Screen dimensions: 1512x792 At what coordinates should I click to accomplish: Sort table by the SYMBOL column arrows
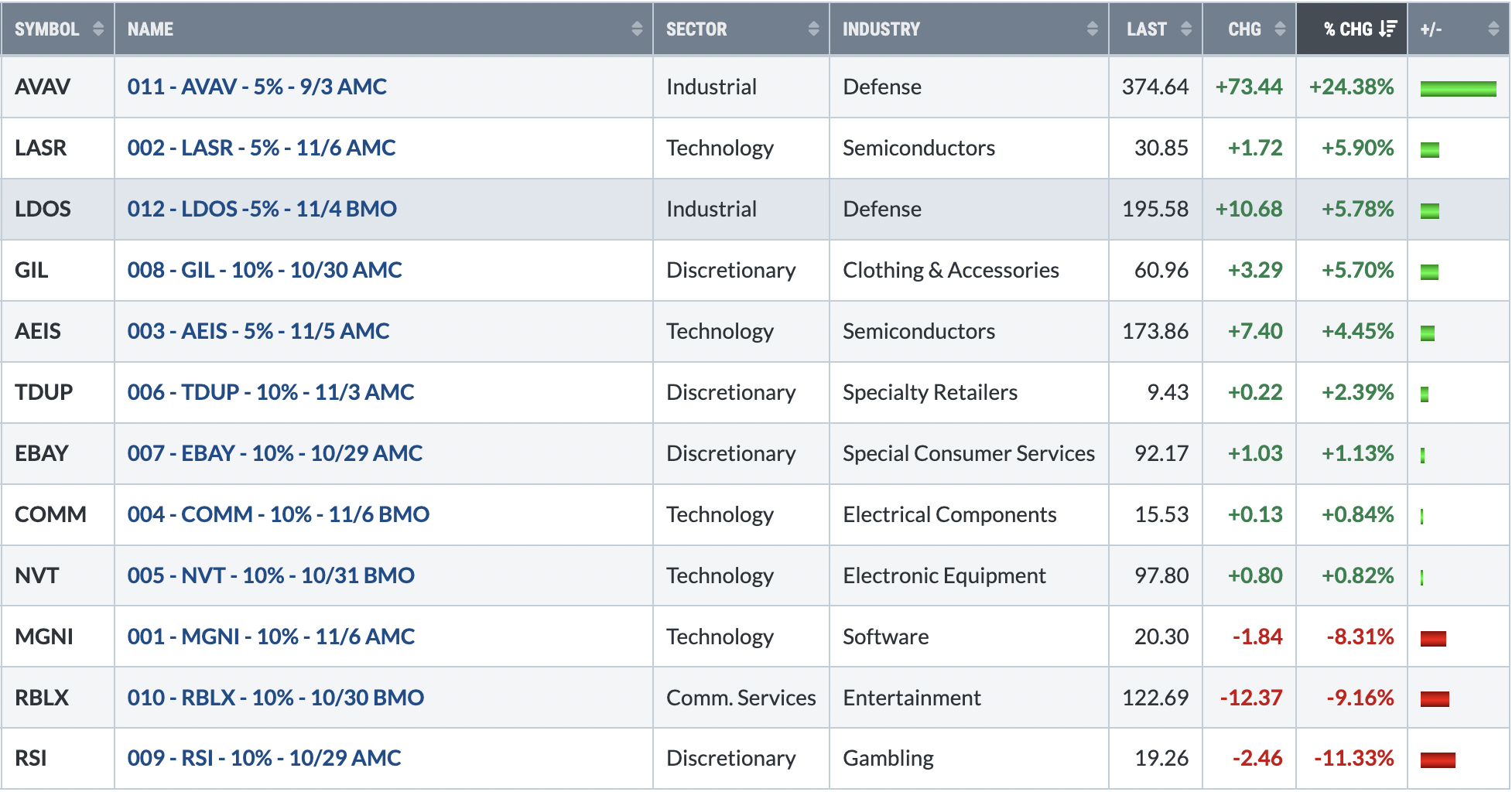[97, 29]
